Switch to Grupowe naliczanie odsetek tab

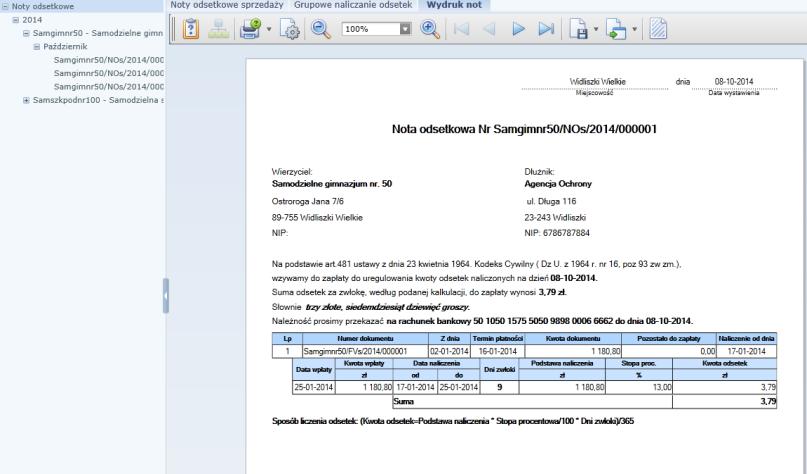coord(353,5)
